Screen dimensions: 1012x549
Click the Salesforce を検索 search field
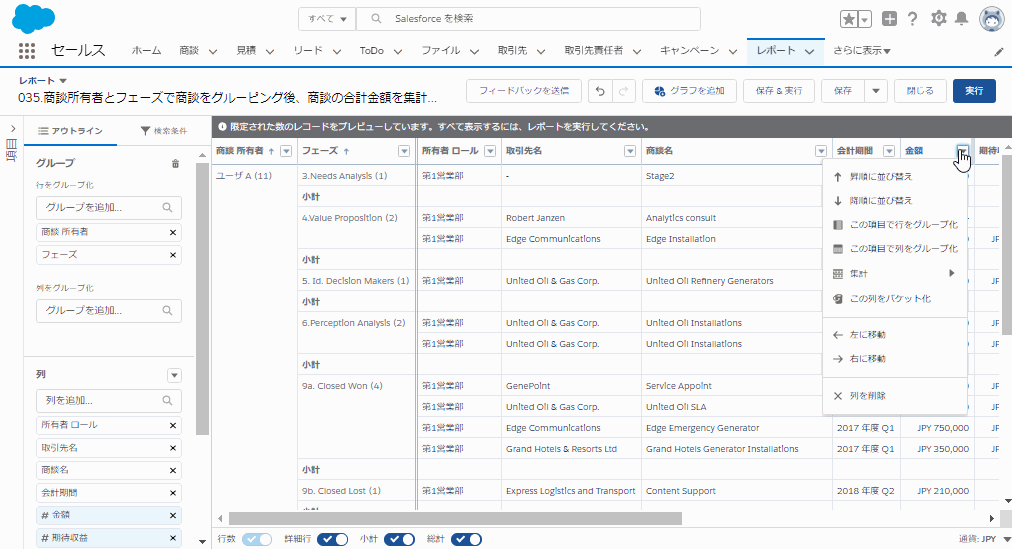[528, 19]
